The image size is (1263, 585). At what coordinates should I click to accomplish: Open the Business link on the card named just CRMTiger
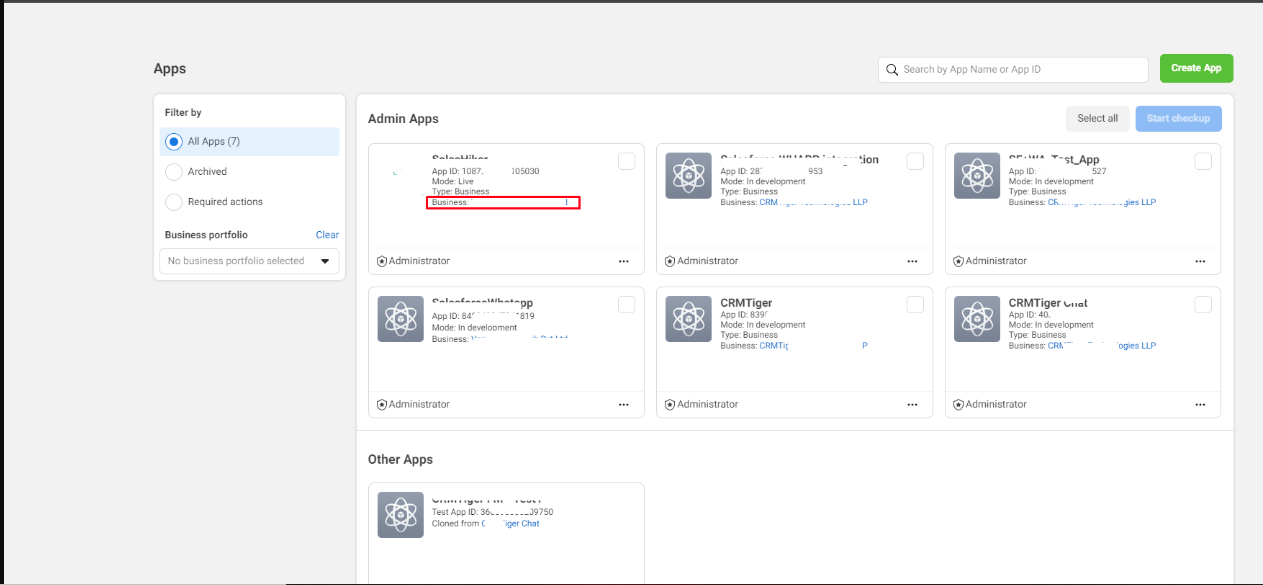[813, 346]
